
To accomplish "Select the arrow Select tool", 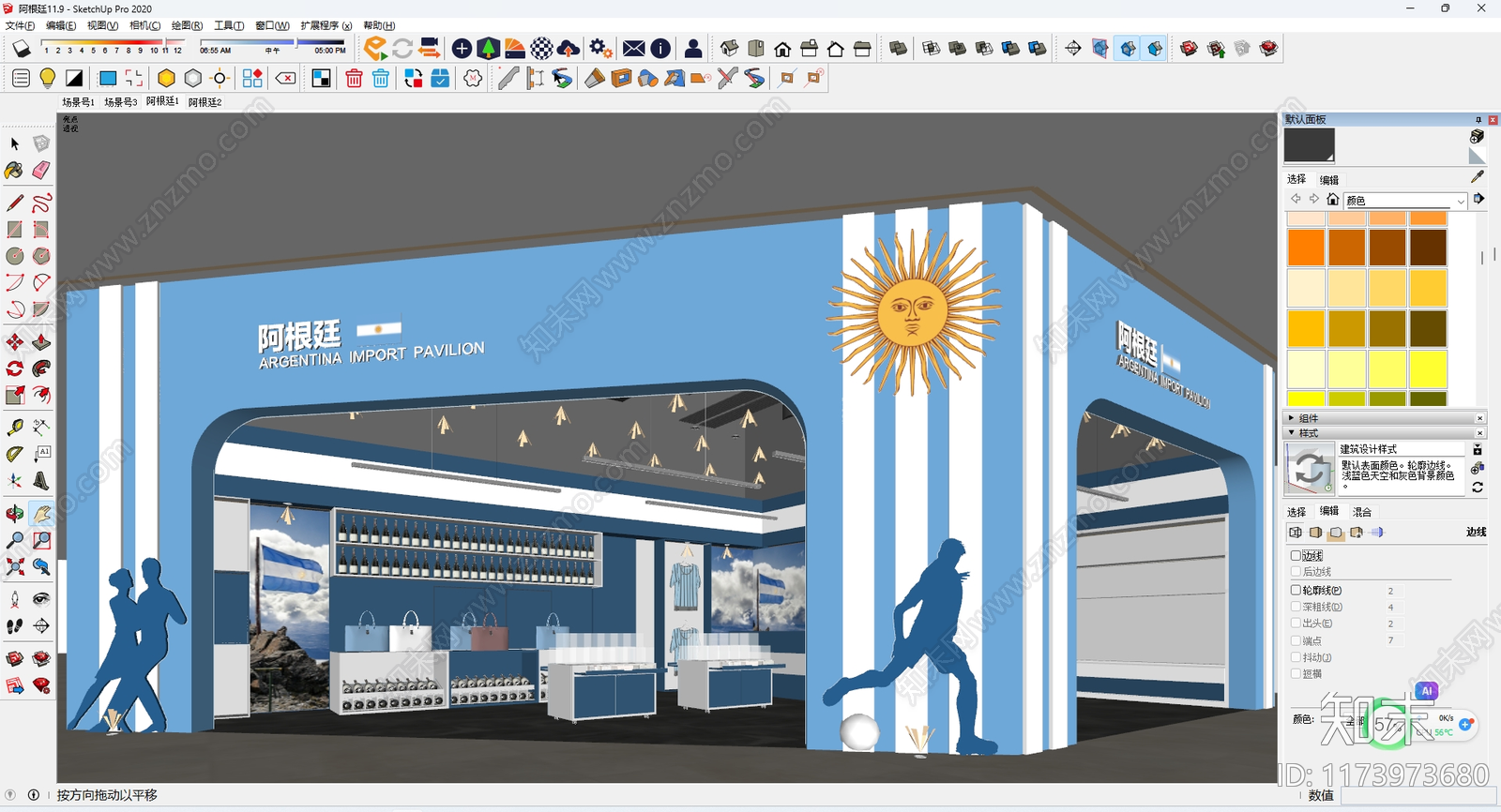I will click(x=14, y=143).
